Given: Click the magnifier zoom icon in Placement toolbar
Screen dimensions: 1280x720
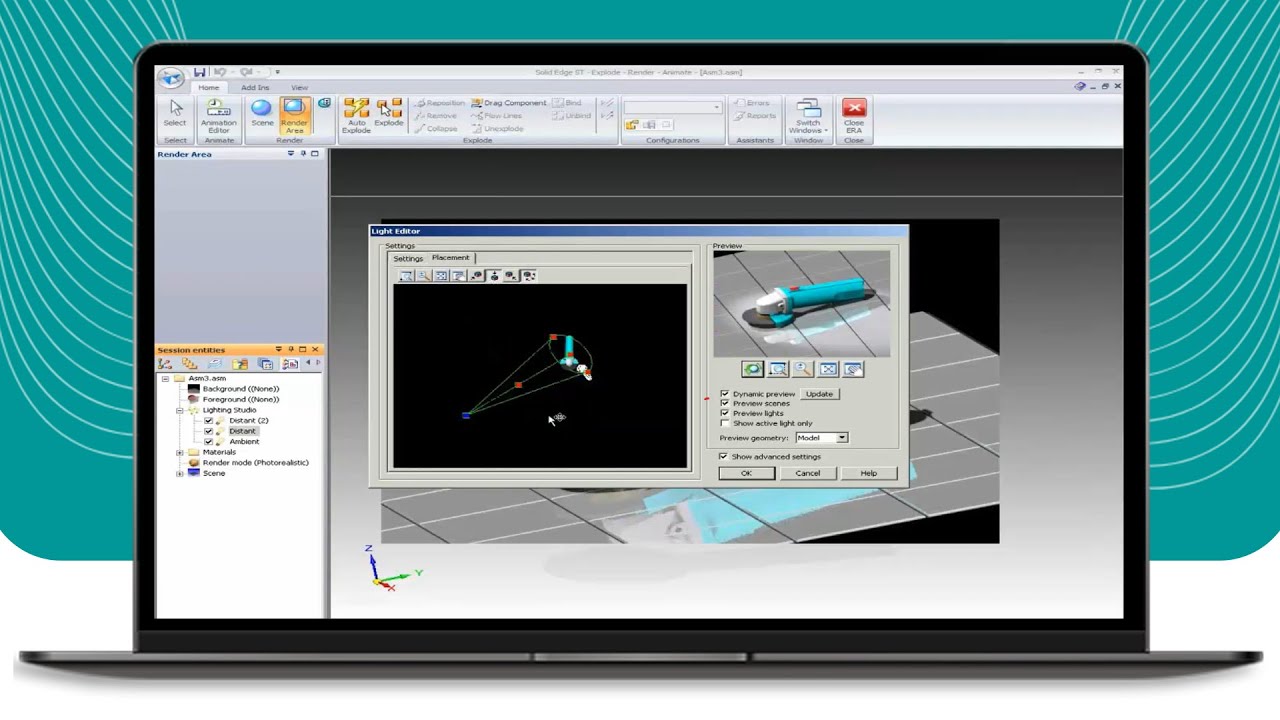Looking at the screenshot, I should pos(424,276).
